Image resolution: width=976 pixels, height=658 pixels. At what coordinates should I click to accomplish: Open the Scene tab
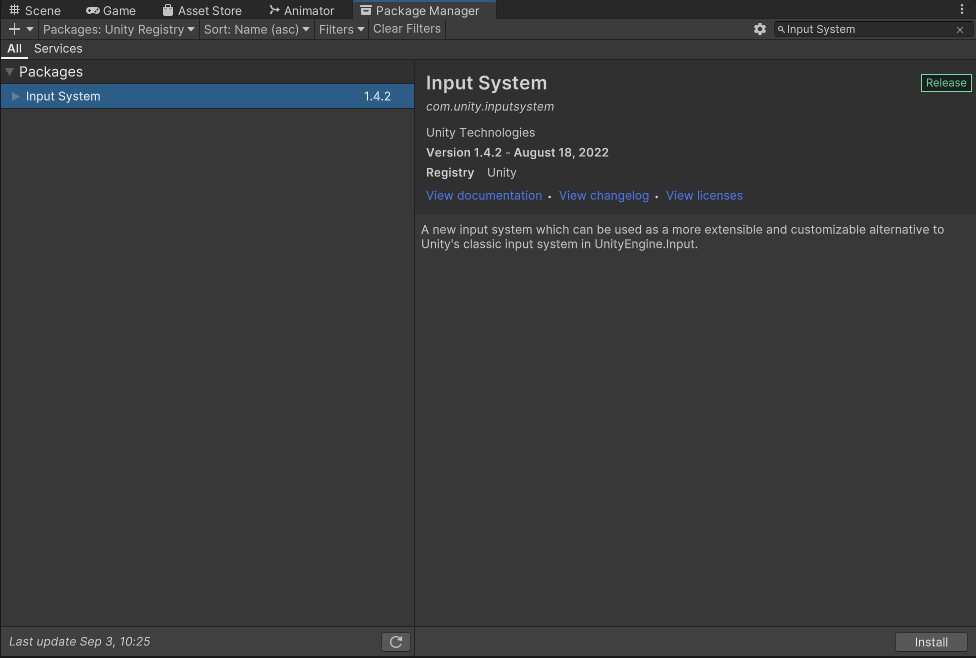pos(35,10)
